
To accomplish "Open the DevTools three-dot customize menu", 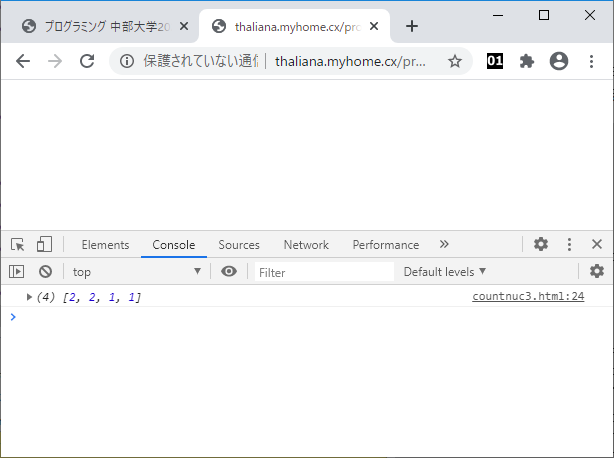I will coord(569,245).
